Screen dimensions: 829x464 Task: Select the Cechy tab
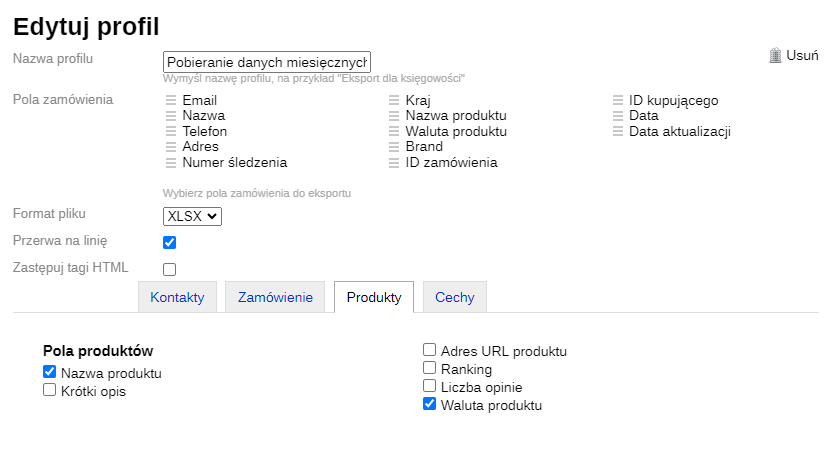coord(454,297)
